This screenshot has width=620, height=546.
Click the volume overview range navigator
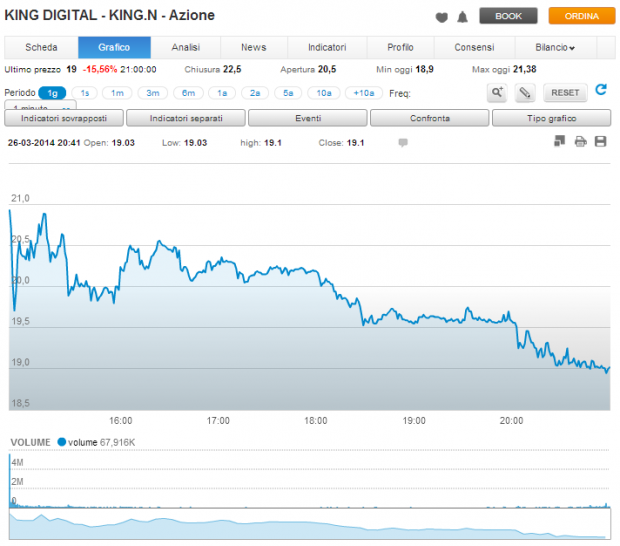click(310, 524)
